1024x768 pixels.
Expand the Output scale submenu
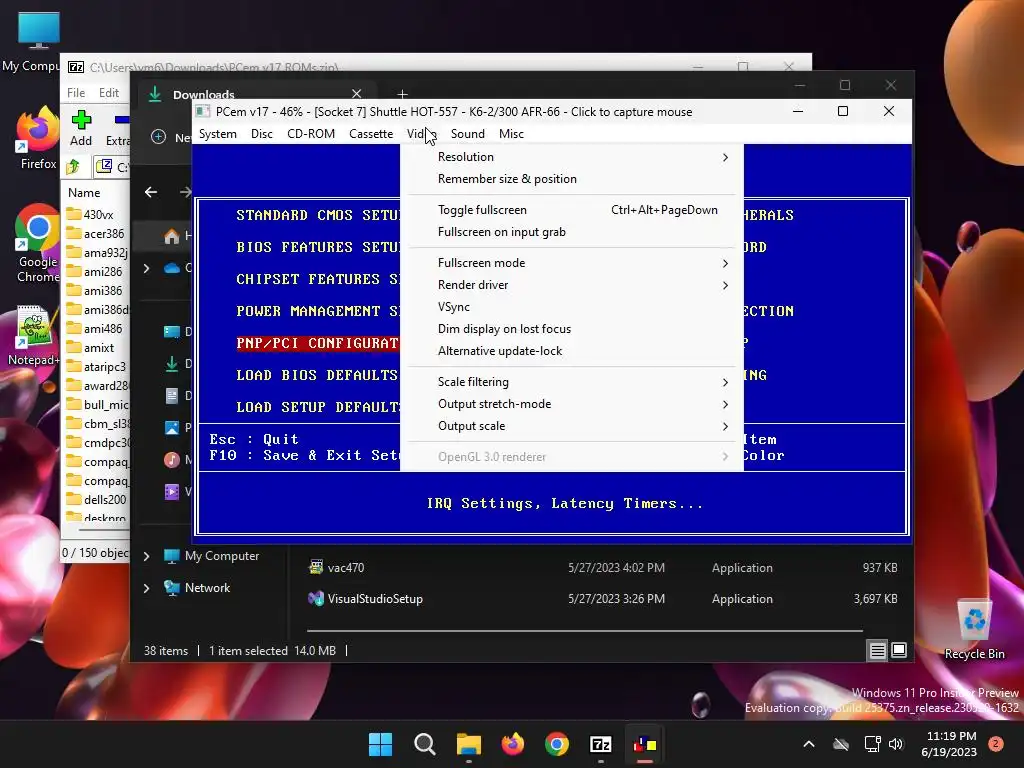click(571, 426)
